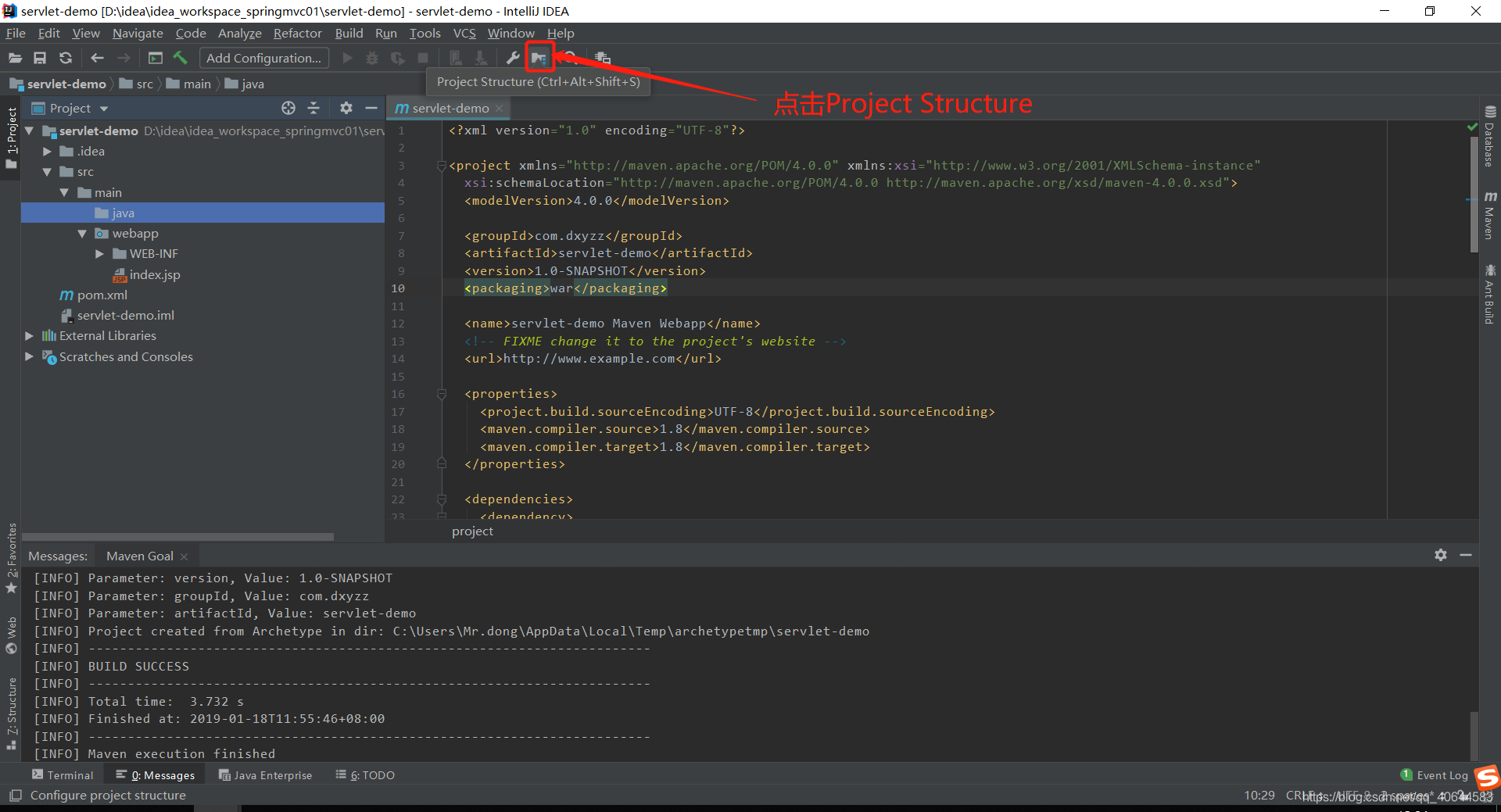1501x812 pixels.
Task: Click the Debug bug icon
Action: 372,58
